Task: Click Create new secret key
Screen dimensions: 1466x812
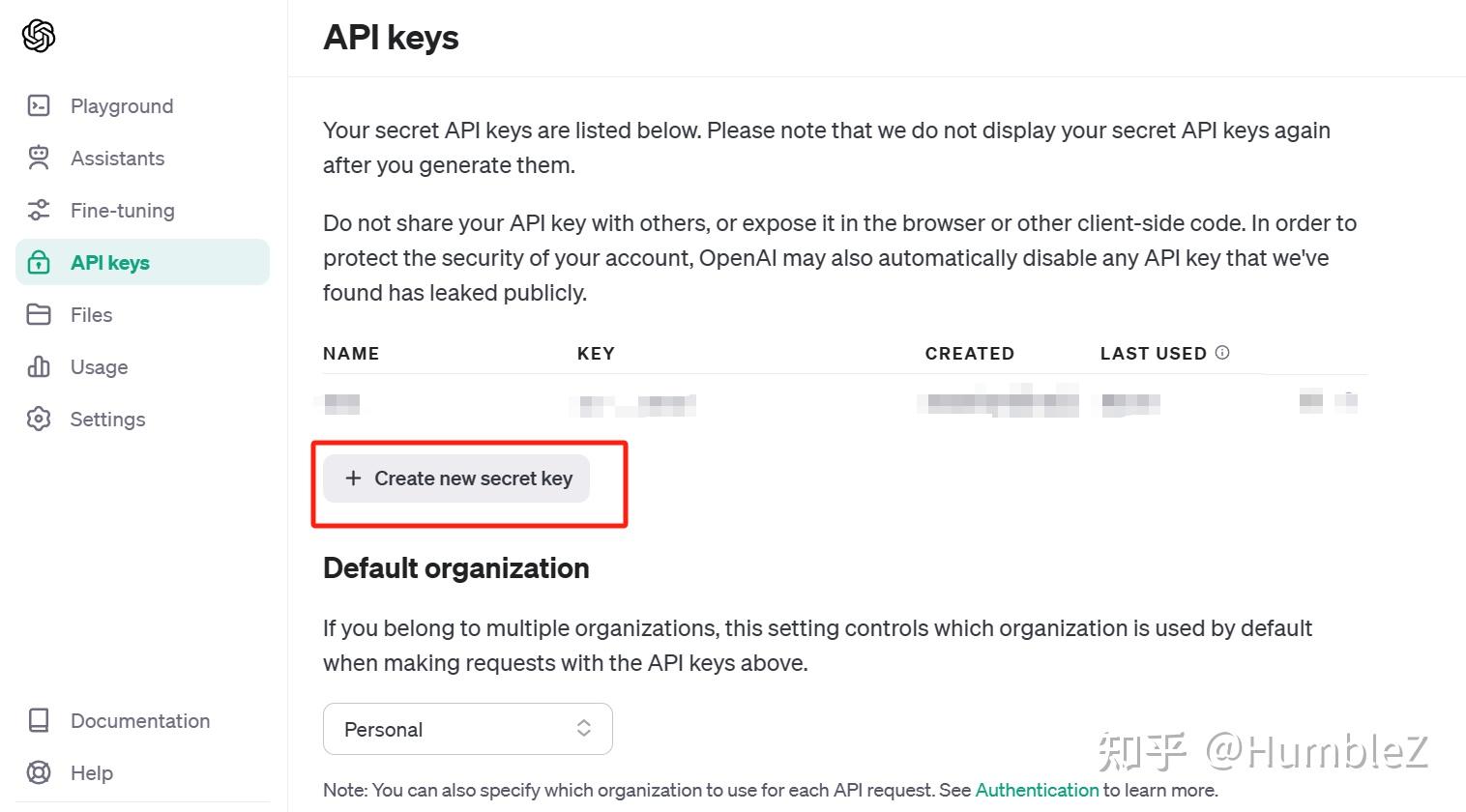Action: (x=456, y=478)
